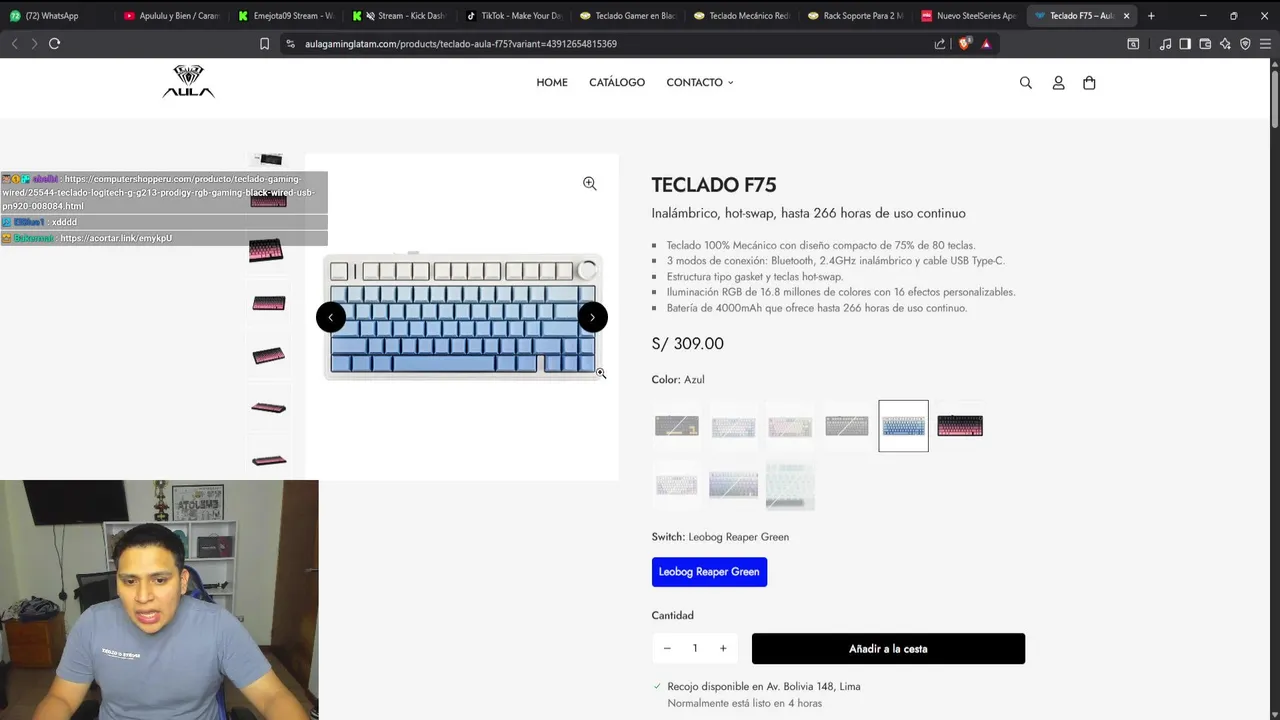
Task: Zoom product image with magnifier icon
Action: pyautogui.click(x=590, y=183)
